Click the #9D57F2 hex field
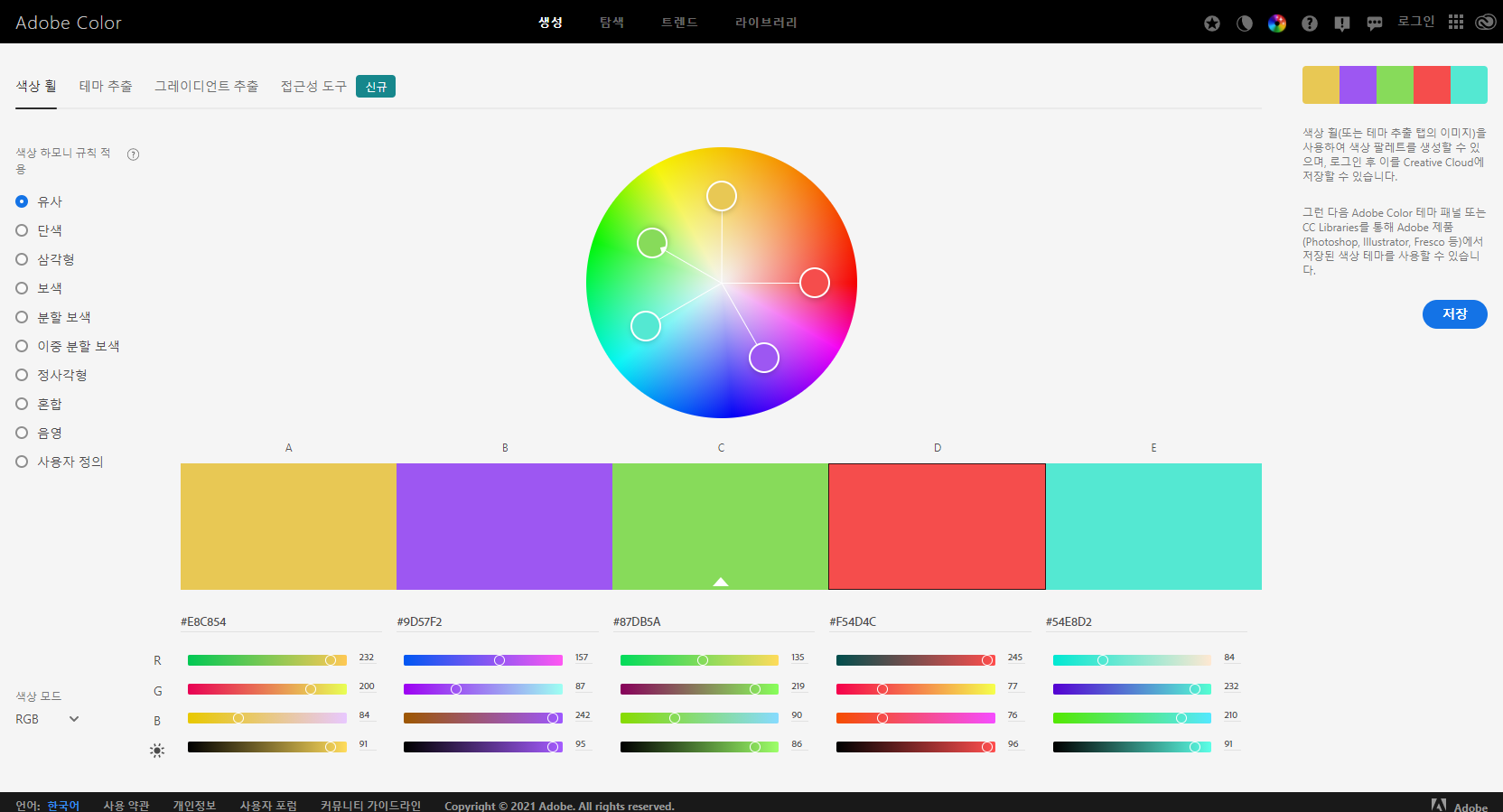1503x812 pixels. click(498, 621)
